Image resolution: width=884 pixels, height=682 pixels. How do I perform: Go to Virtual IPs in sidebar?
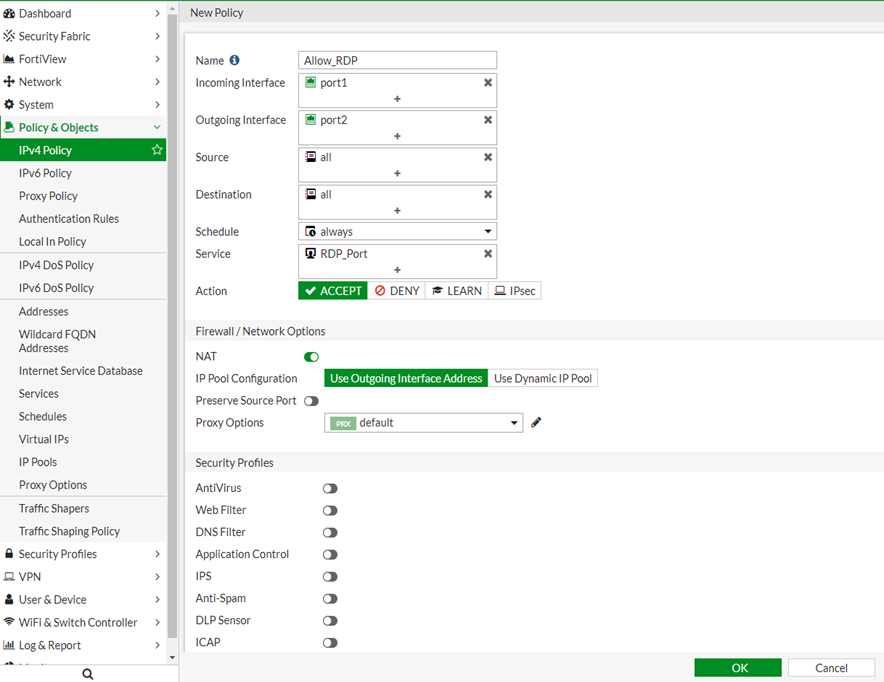click(43, 439)
